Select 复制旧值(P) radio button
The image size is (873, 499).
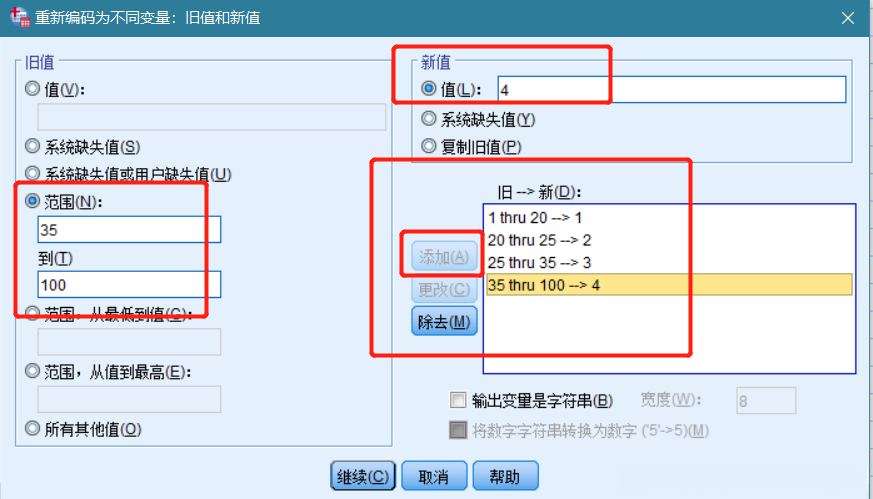(429, 146)
